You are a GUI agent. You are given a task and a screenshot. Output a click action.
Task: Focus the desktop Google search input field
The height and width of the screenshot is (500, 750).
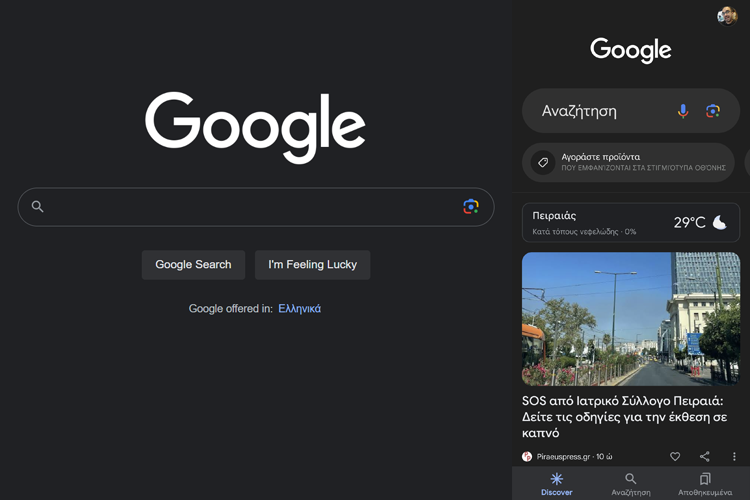(256, 207)
